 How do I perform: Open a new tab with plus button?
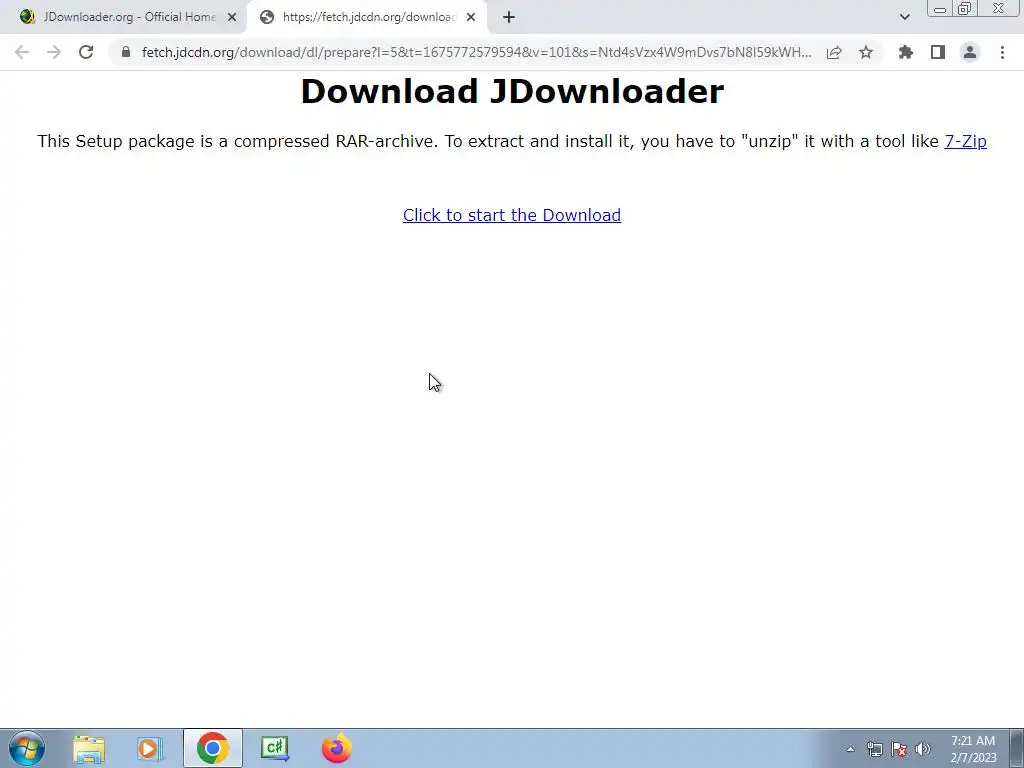pyautogui.click(x=509, y=17)
